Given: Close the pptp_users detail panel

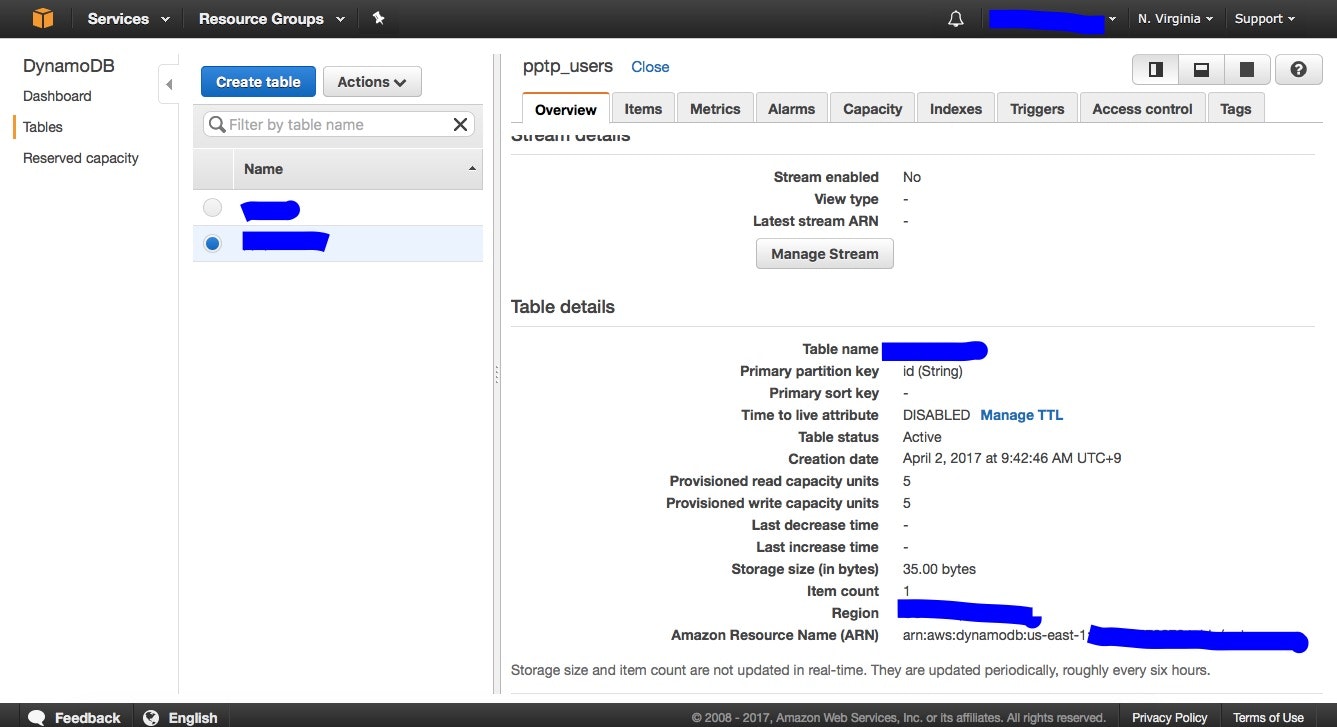Looking at the screenshot, I should click(650, 67).
